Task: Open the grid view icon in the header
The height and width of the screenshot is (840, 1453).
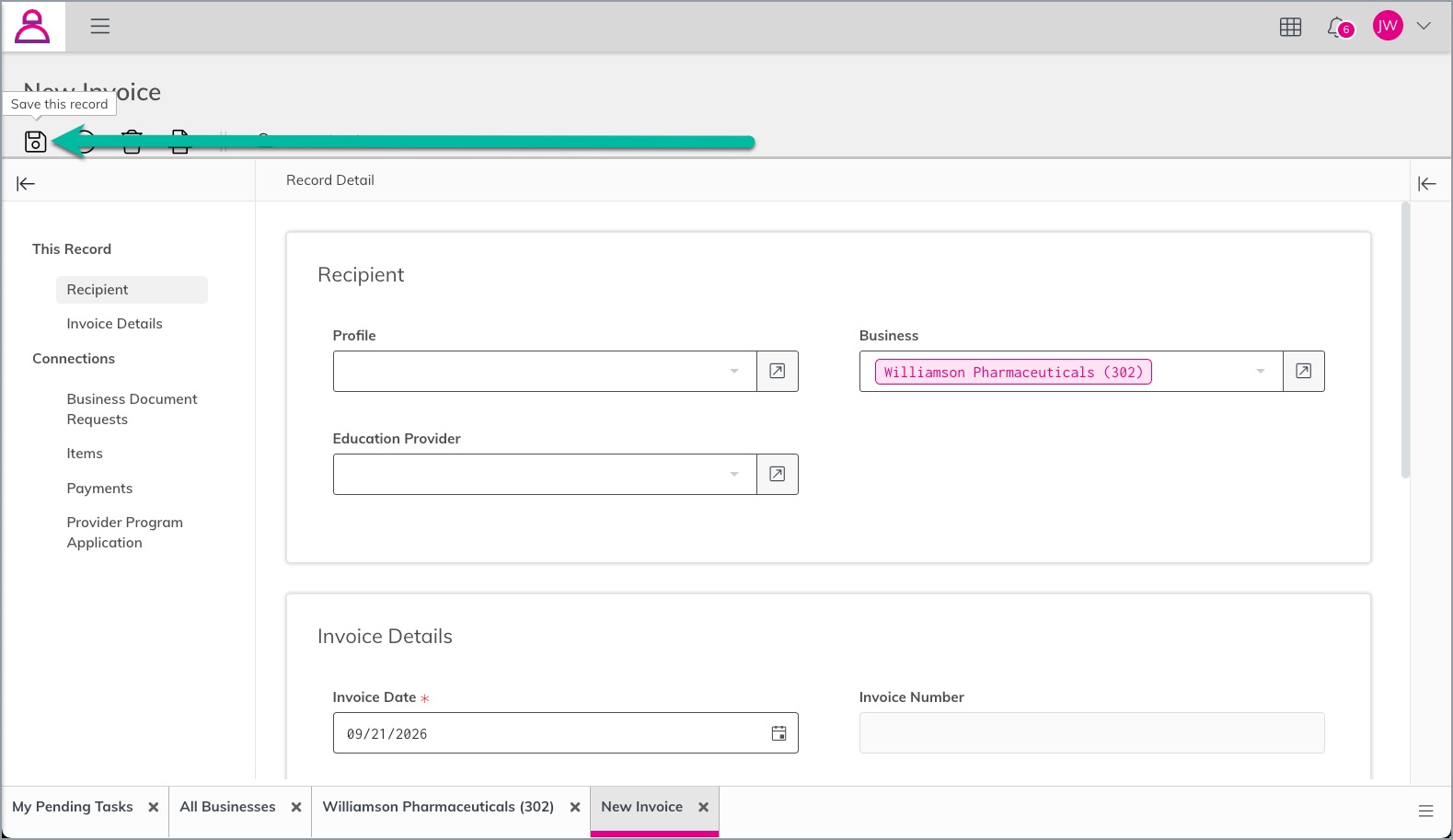Action: pos(1291,27)
